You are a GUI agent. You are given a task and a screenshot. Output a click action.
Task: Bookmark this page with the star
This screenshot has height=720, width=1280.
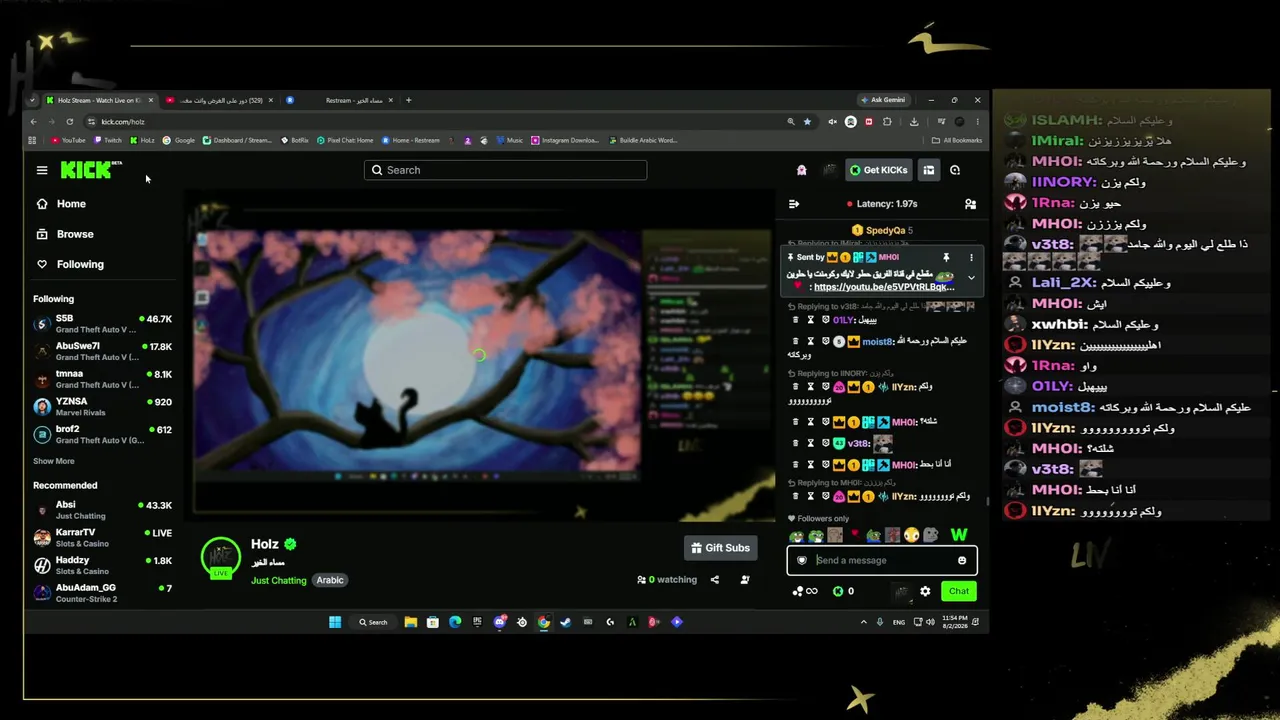pos(807,122)
